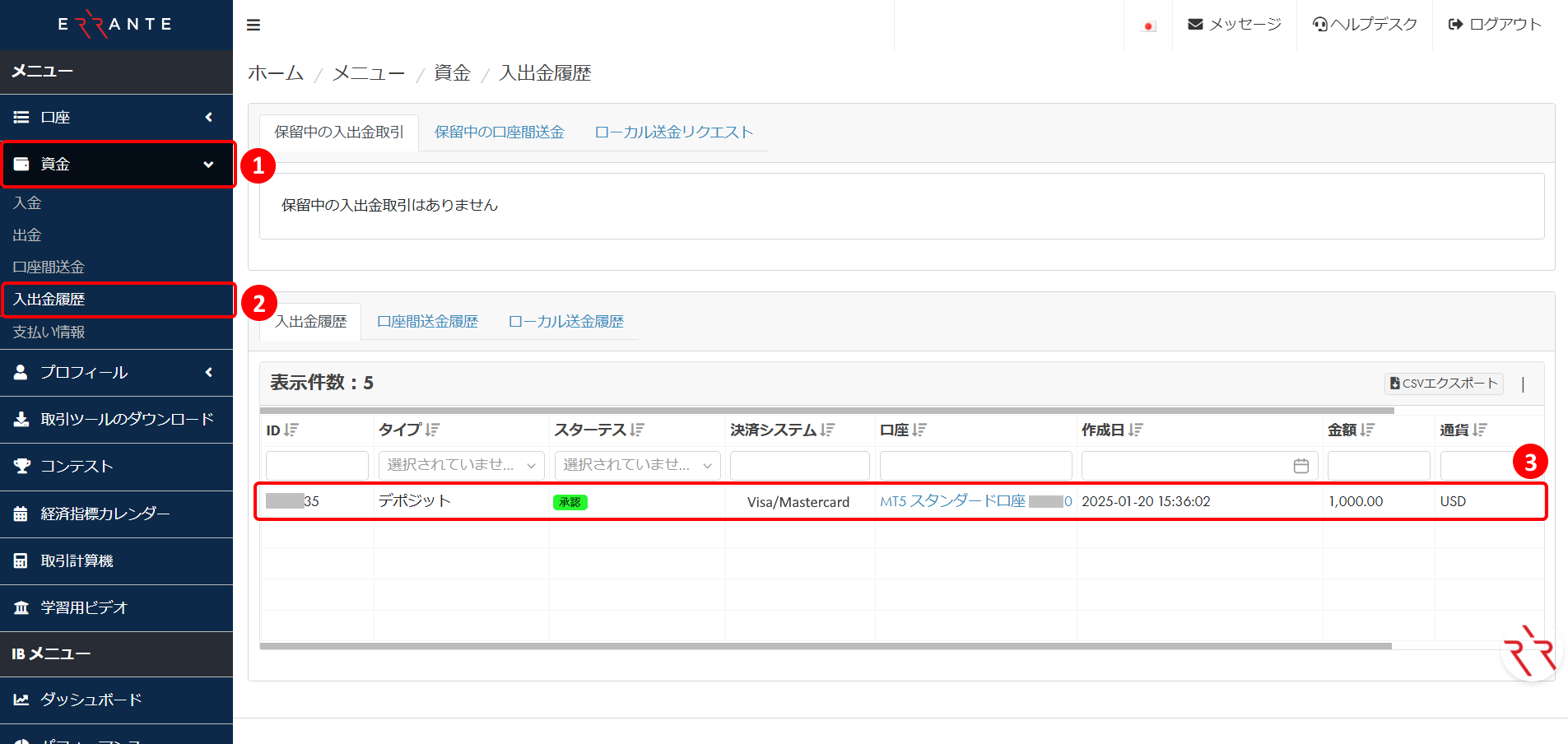Click the floating Errante chat logo
This screenshot has height=744, width=1568.
pyautogui.click(x=1530, y=652)
